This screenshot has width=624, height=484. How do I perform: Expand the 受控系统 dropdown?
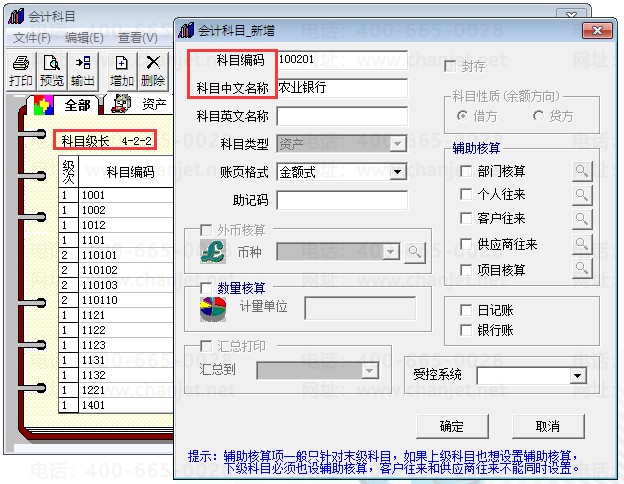click(577, 375)
